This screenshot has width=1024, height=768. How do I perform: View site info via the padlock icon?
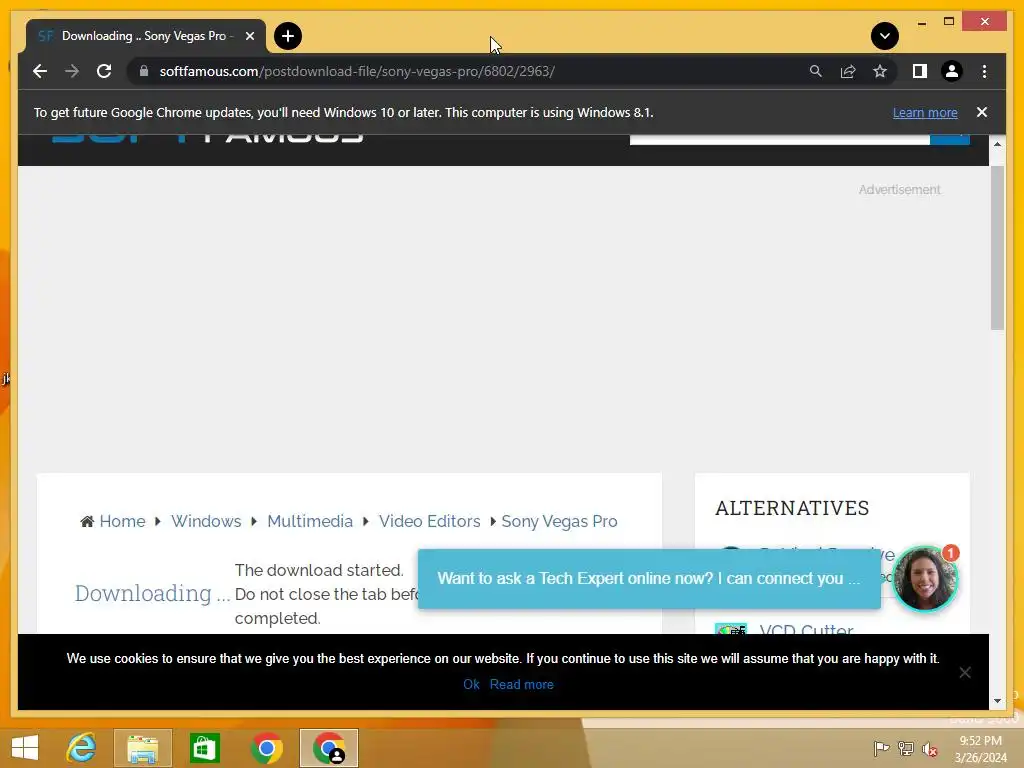[144, 71]
